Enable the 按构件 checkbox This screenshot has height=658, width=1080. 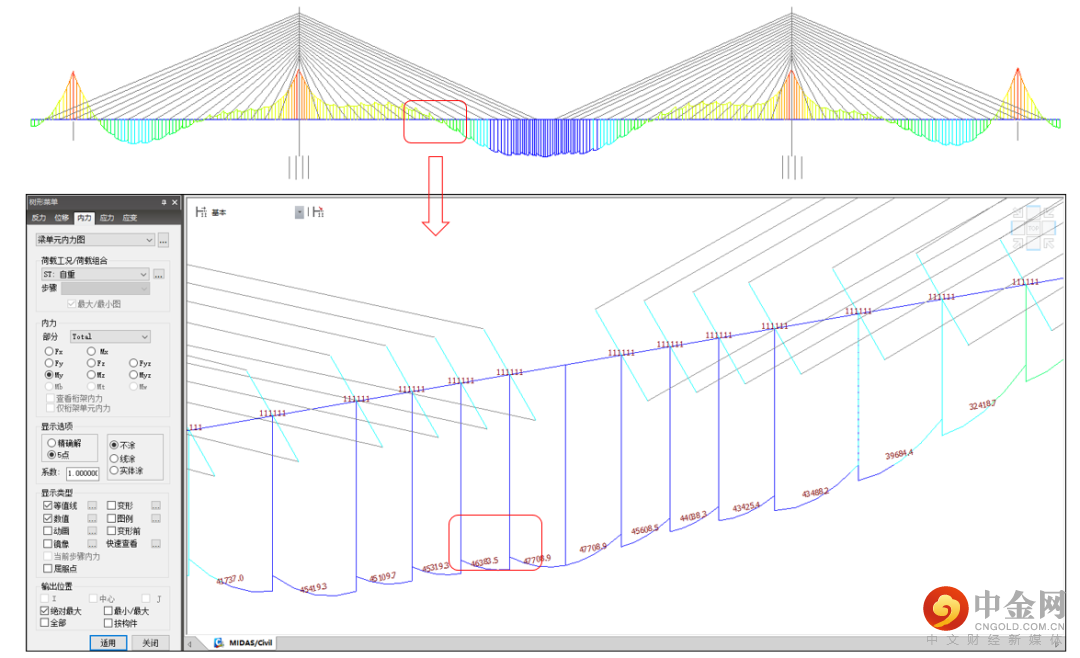[108, 623]
